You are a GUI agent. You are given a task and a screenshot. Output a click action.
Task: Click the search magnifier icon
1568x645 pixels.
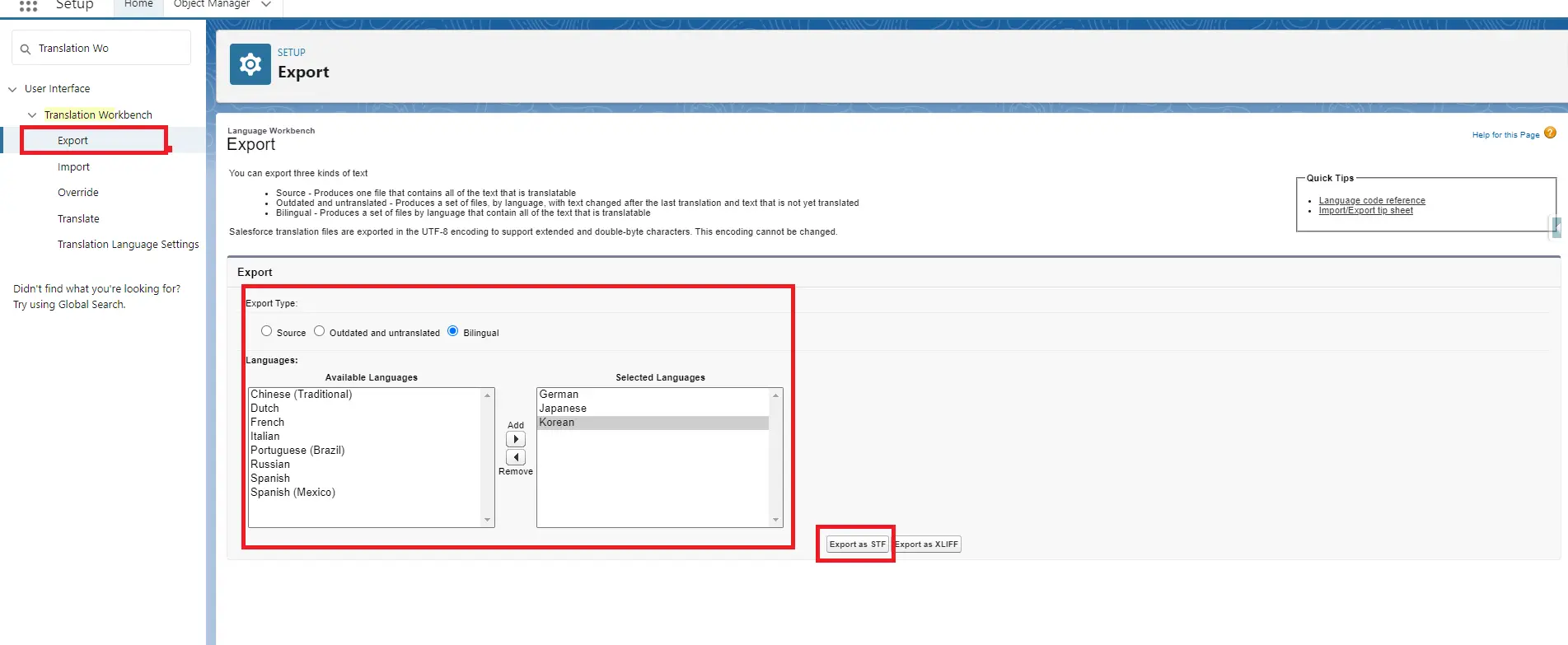26,49
